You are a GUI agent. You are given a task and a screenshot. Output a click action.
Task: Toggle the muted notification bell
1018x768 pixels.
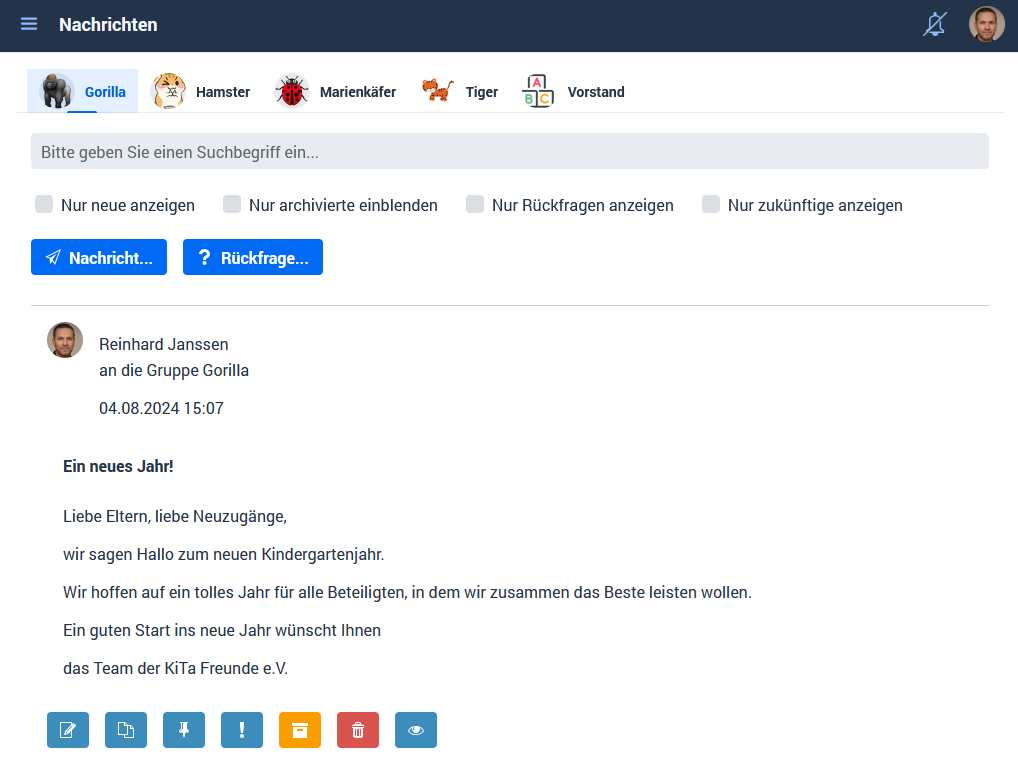point(935,25)
